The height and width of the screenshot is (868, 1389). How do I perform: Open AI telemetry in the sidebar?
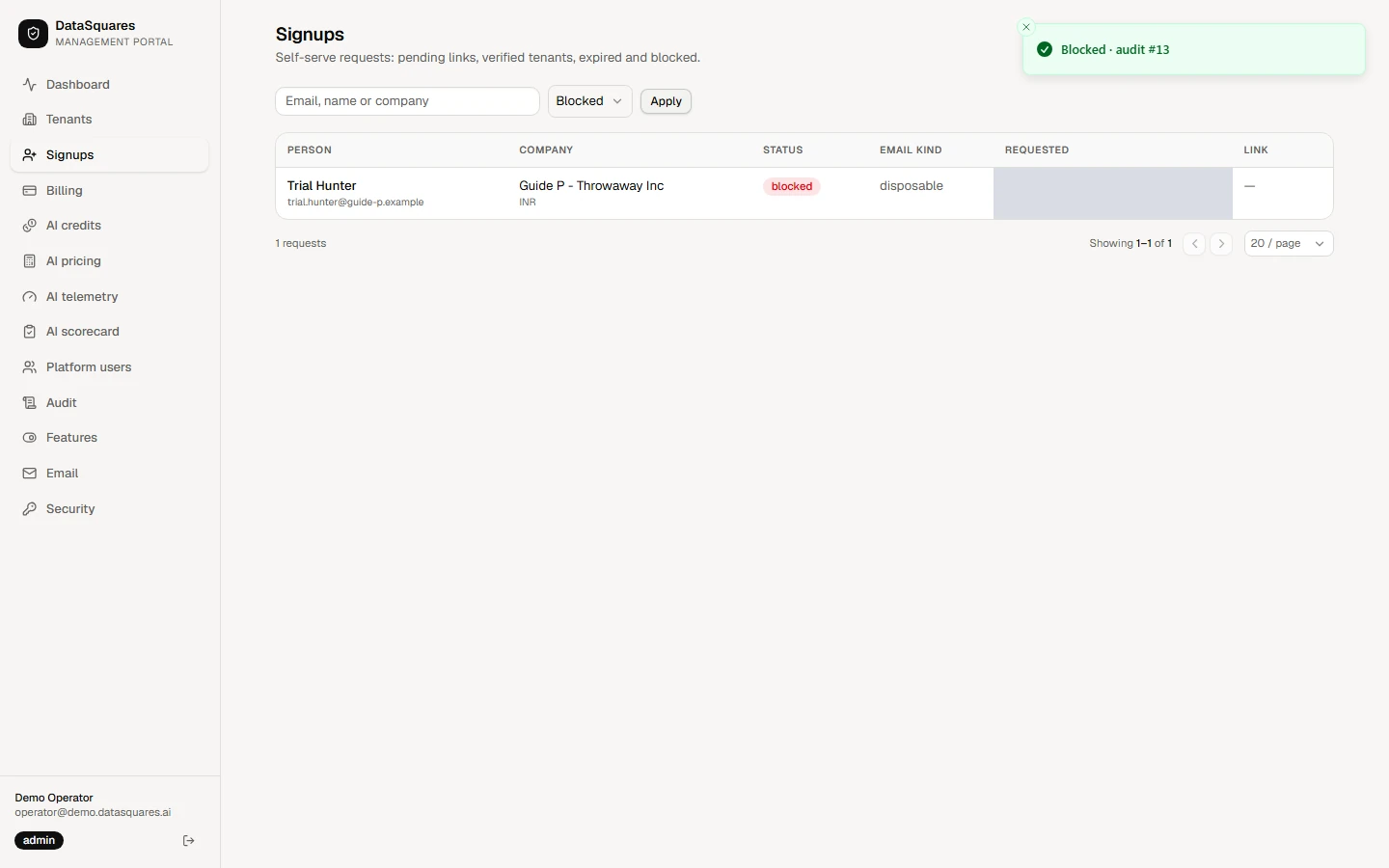pyautogui.click(x=110, y=297)
